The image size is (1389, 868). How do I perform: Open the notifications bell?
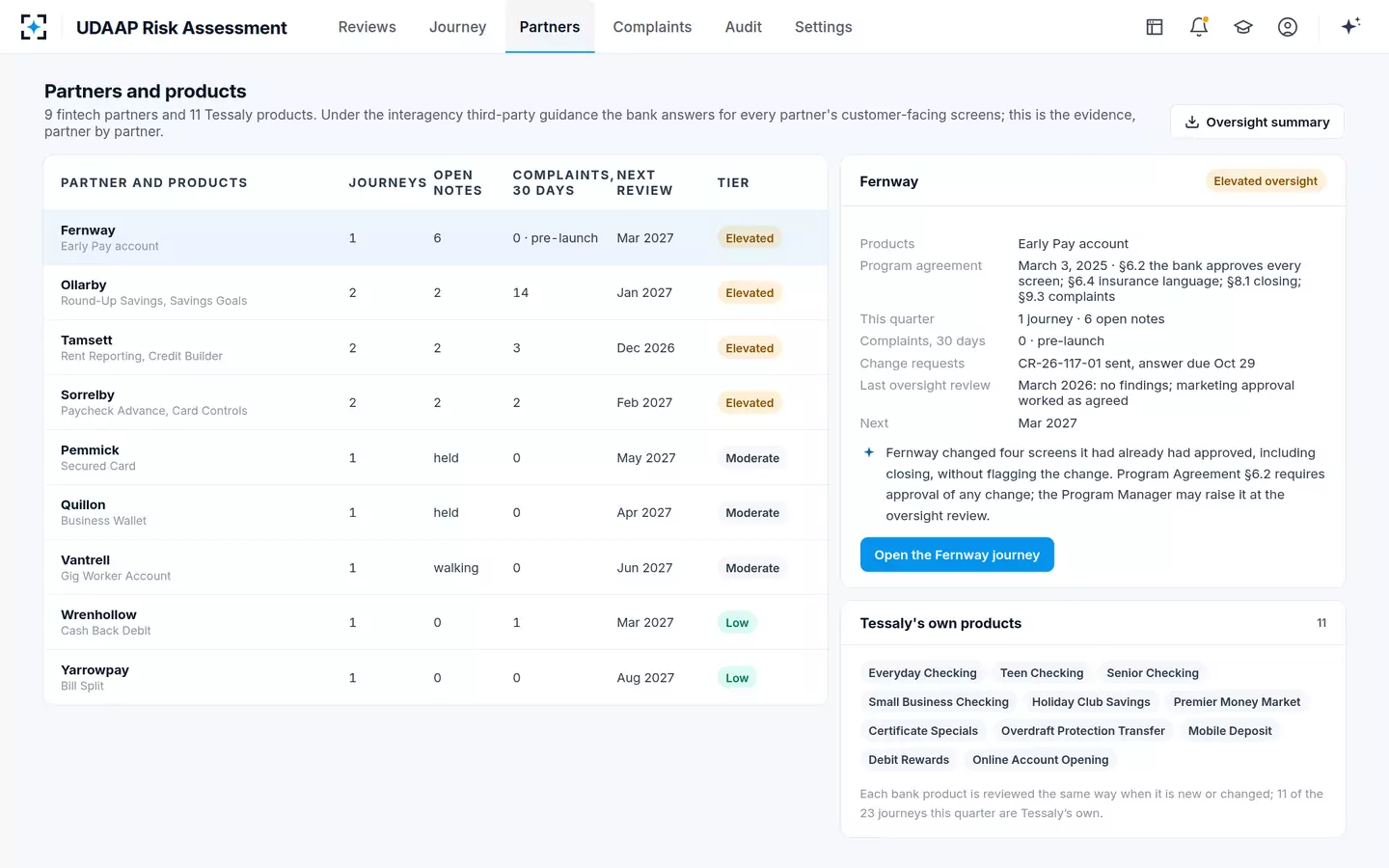pos(1199,27)
